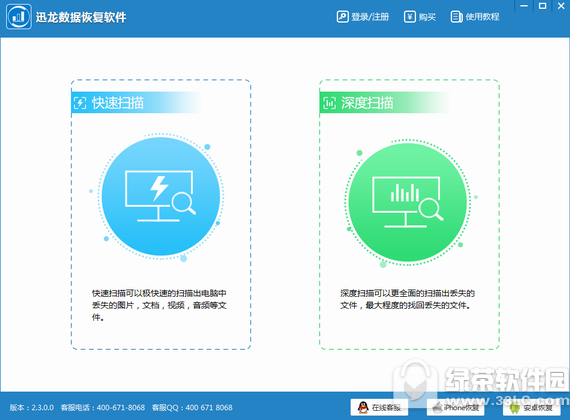The height and width of the screenshot is (420, 570).
Task: Start quick scan via blue monitor icon
Action: point(161,196)
